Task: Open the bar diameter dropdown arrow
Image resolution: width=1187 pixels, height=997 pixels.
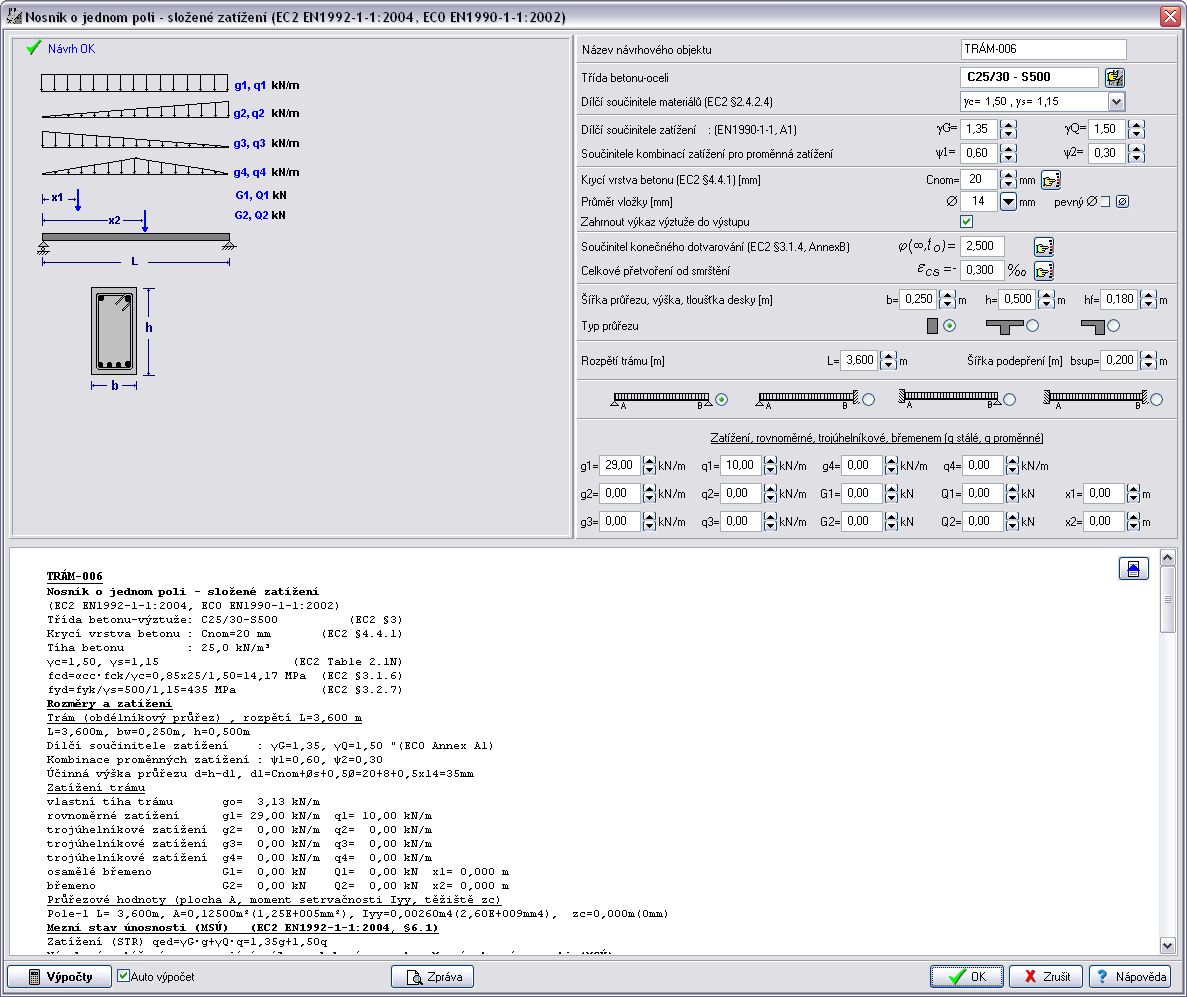Action: tap(1008, 201)
